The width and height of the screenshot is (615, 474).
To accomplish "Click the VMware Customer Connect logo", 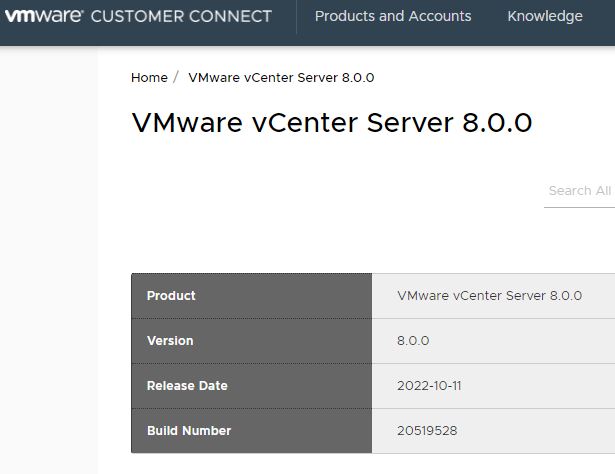I will tap(138, 16).
